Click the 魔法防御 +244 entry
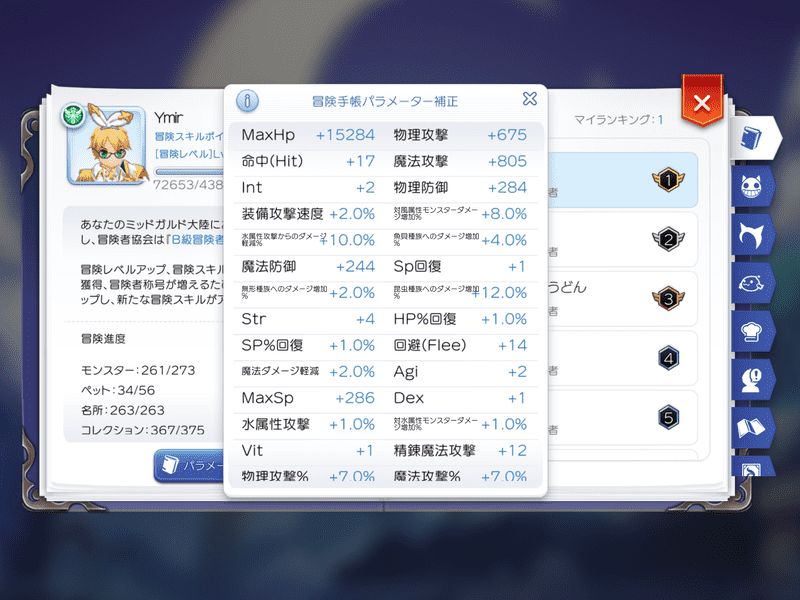 click(x=308, y=267)
